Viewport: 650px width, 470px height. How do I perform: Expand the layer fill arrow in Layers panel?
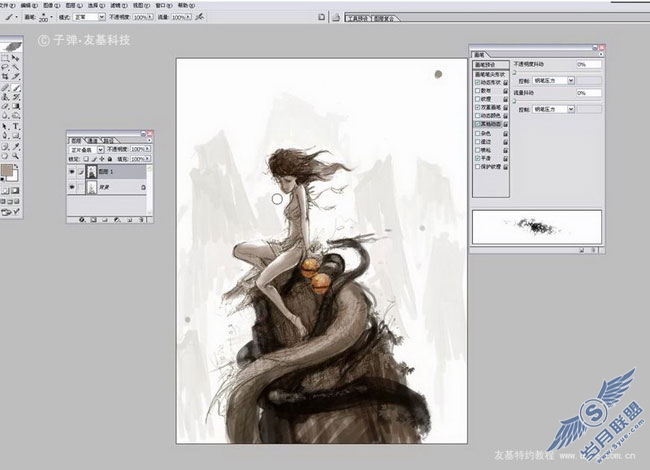pos(148,159)
